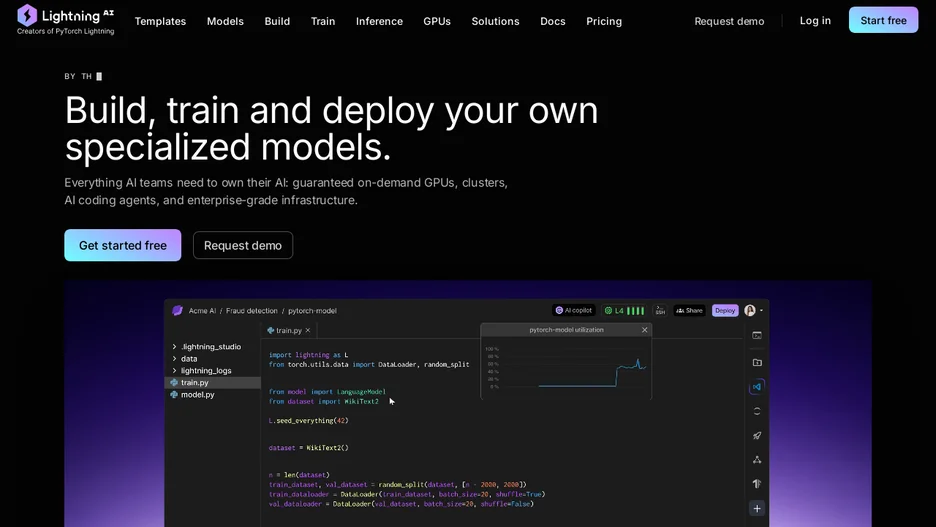Click the import lightning as L line

tap(309, 355)
